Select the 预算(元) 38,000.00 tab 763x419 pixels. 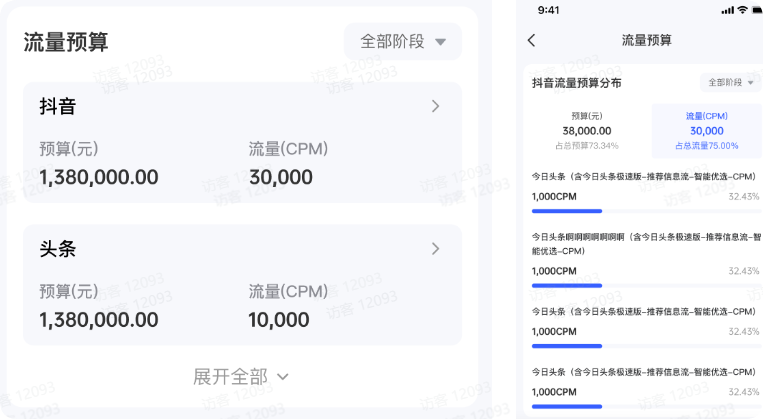[587, 130]
